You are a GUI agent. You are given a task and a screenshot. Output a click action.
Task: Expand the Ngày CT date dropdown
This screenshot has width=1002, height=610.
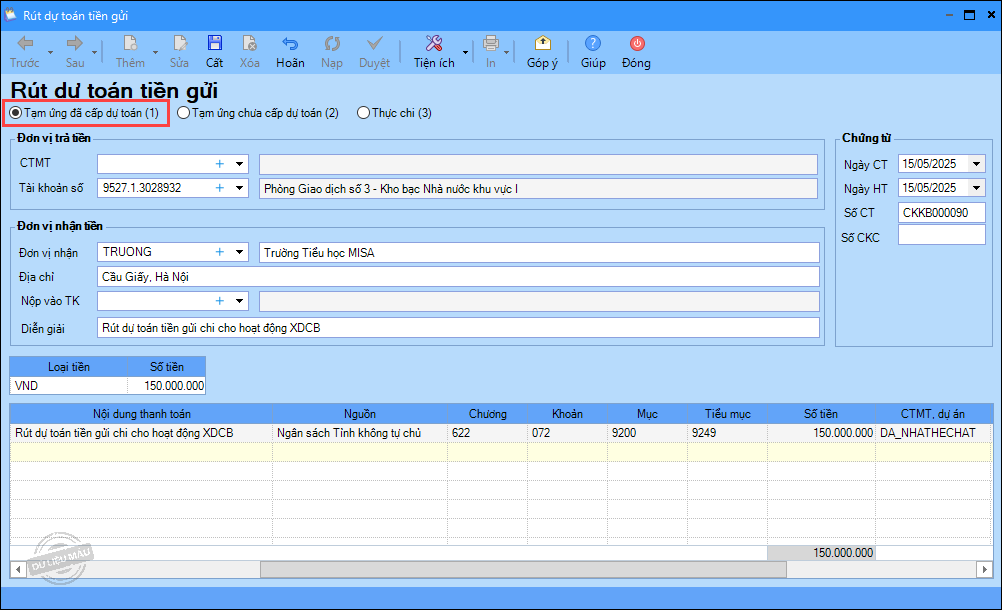pyautogui.click(x=976, y=164)
